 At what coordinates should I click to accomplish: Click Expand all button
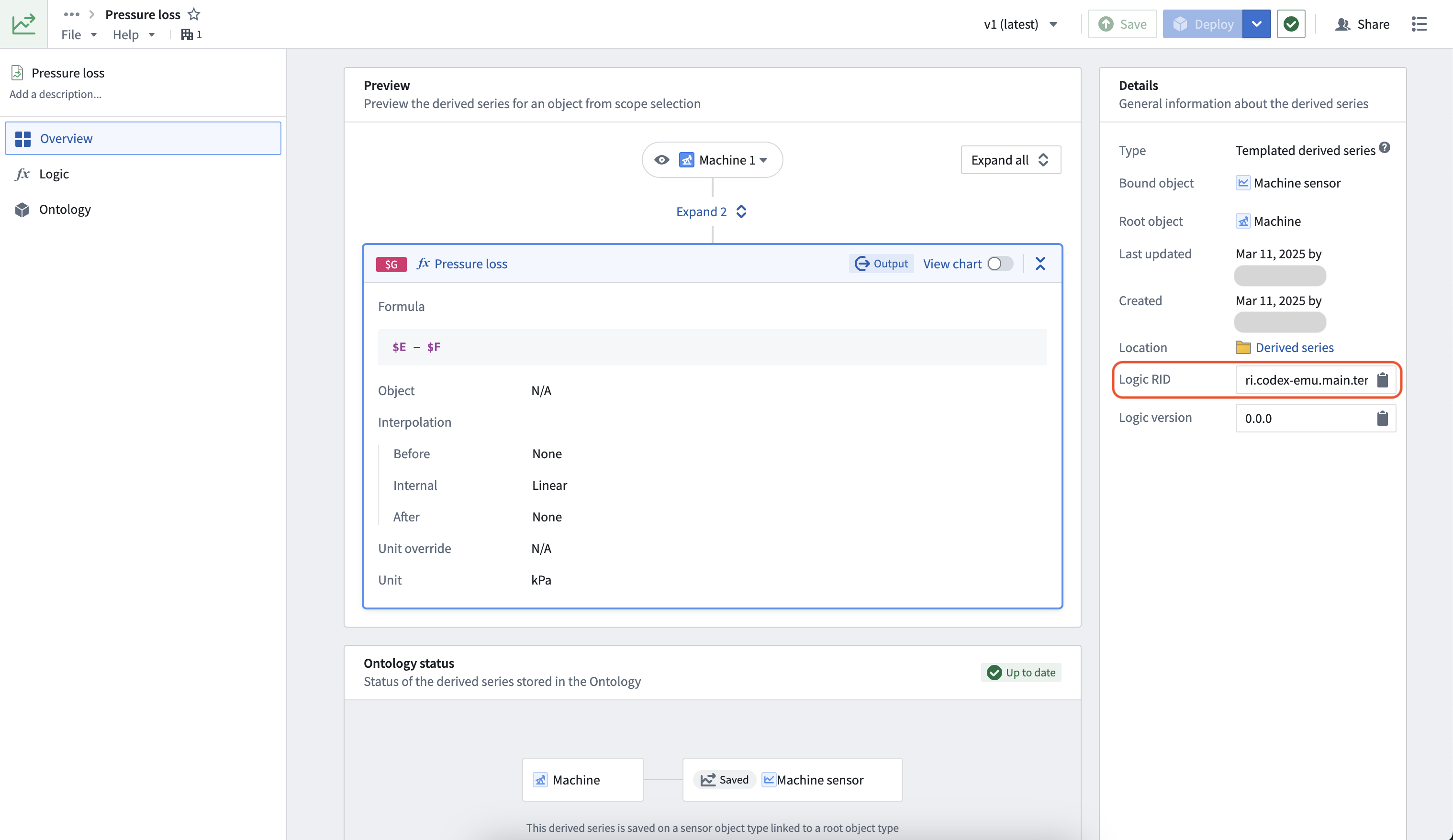pyautogui.click(x=1010, y=160)
